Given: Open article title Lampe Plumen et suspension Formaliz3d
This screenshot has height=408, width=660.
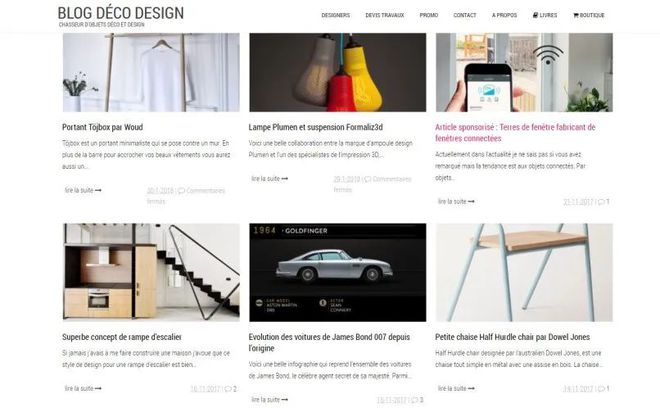Looking at the screenshot, I should pyautogui.click(x=316, y=127).
